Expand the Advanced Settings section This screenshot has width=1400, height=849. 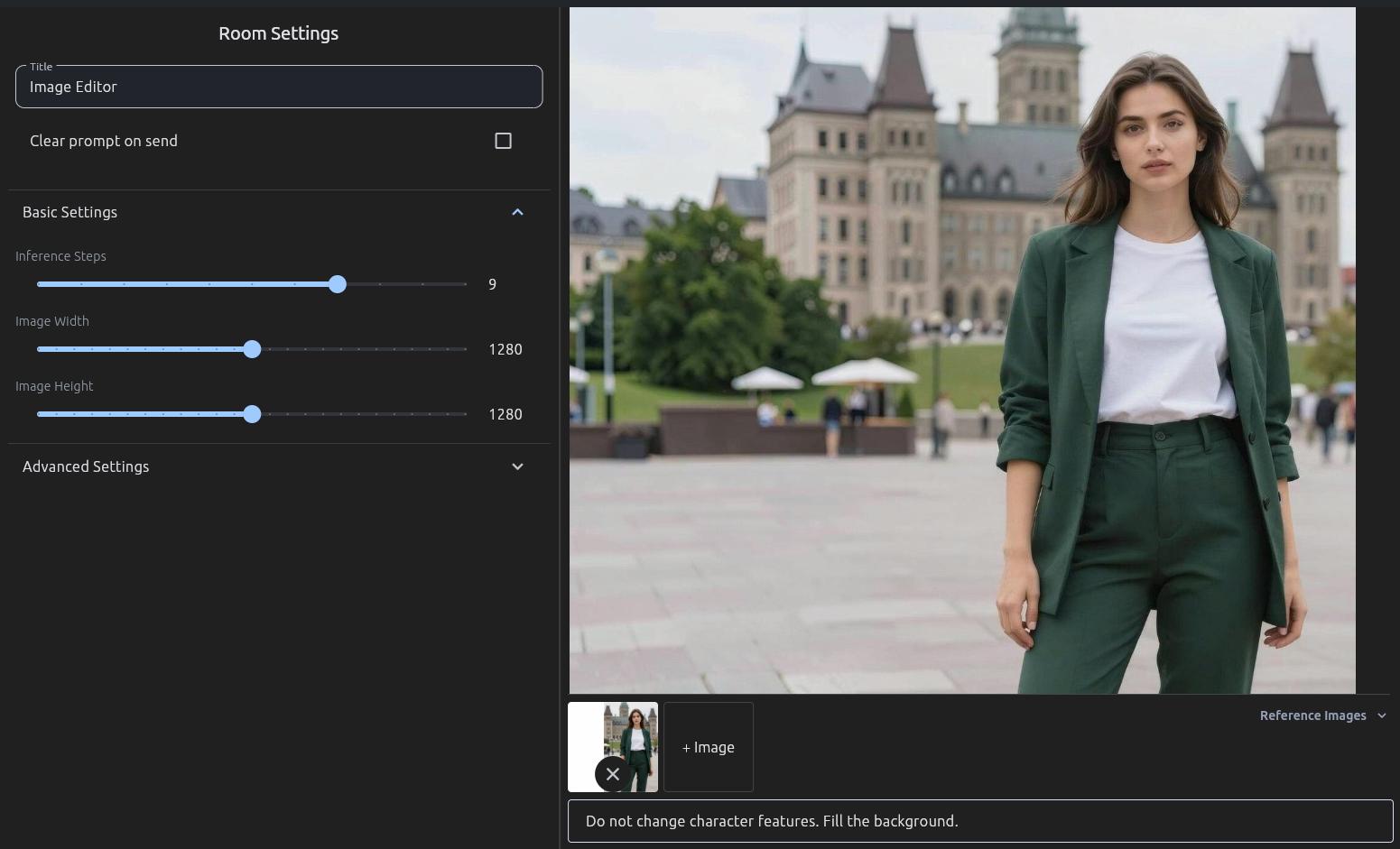click(x=517, y=466)
